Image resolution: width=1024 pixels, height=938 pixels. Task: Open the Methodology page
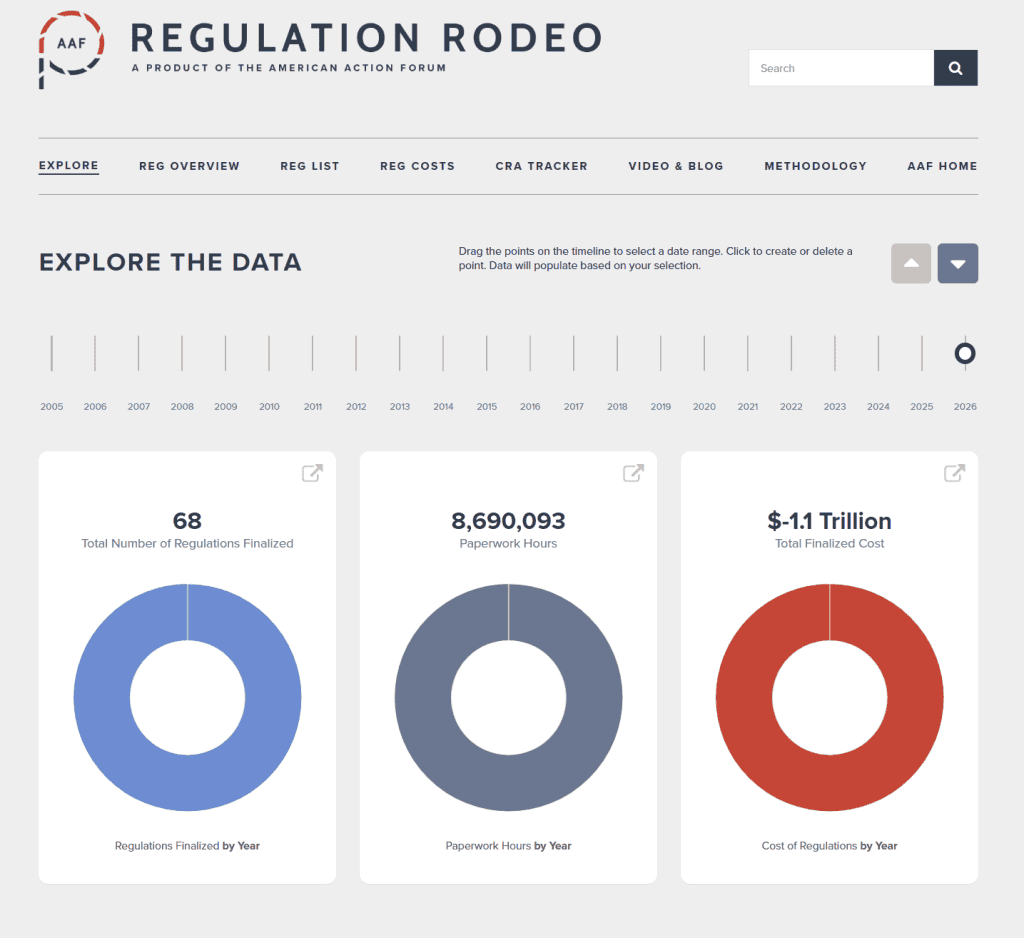815,166
